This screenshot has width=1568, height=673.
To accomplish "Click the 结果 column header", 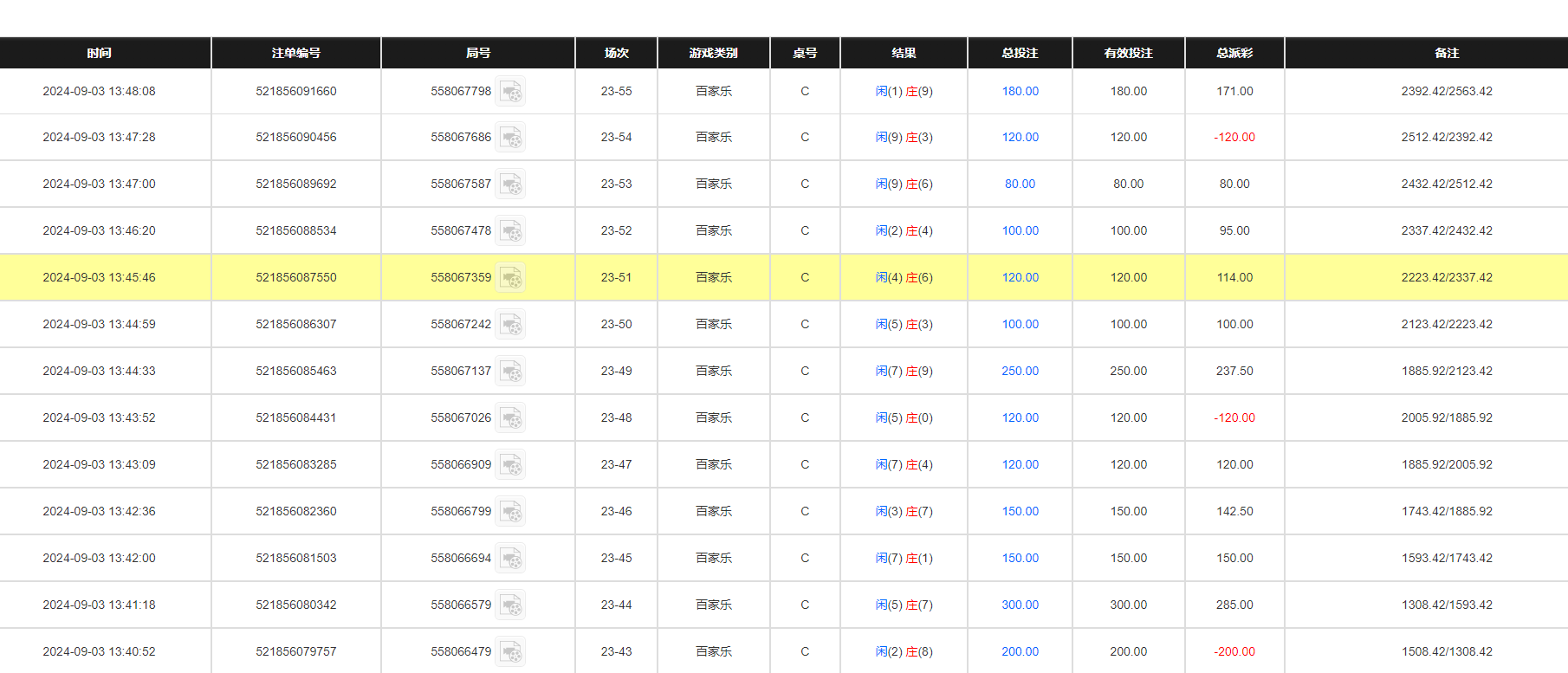I will 904,53.
